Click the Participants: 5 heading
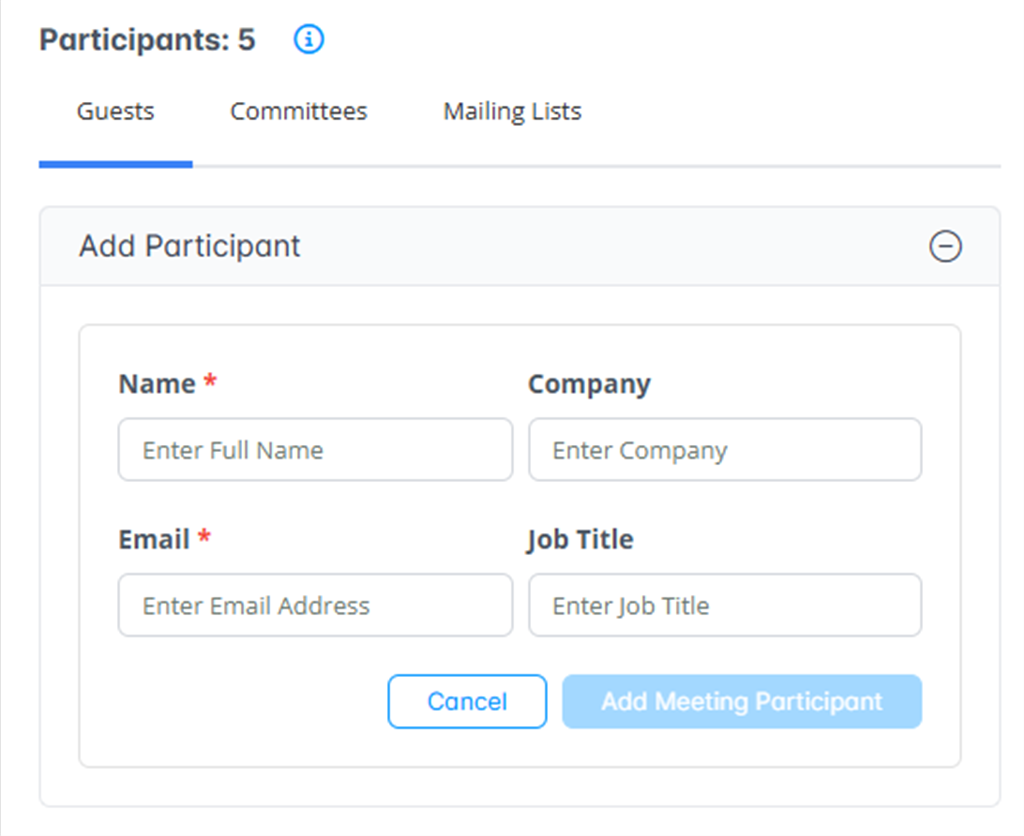This screenshot has width=1024, height=836. tap(147, 40)
